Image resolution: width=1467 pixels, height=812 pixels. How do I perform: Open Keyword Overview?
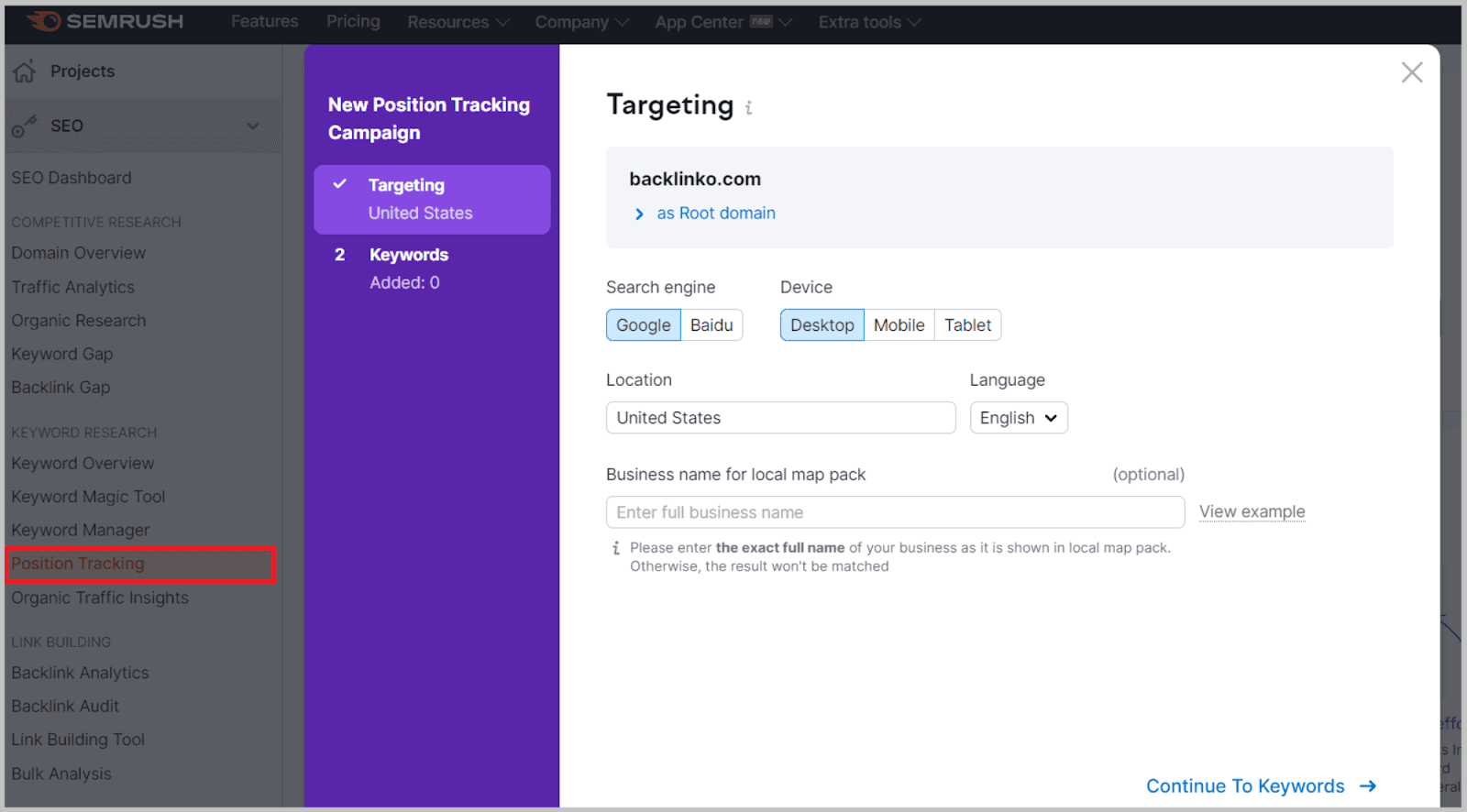point(83,464)
